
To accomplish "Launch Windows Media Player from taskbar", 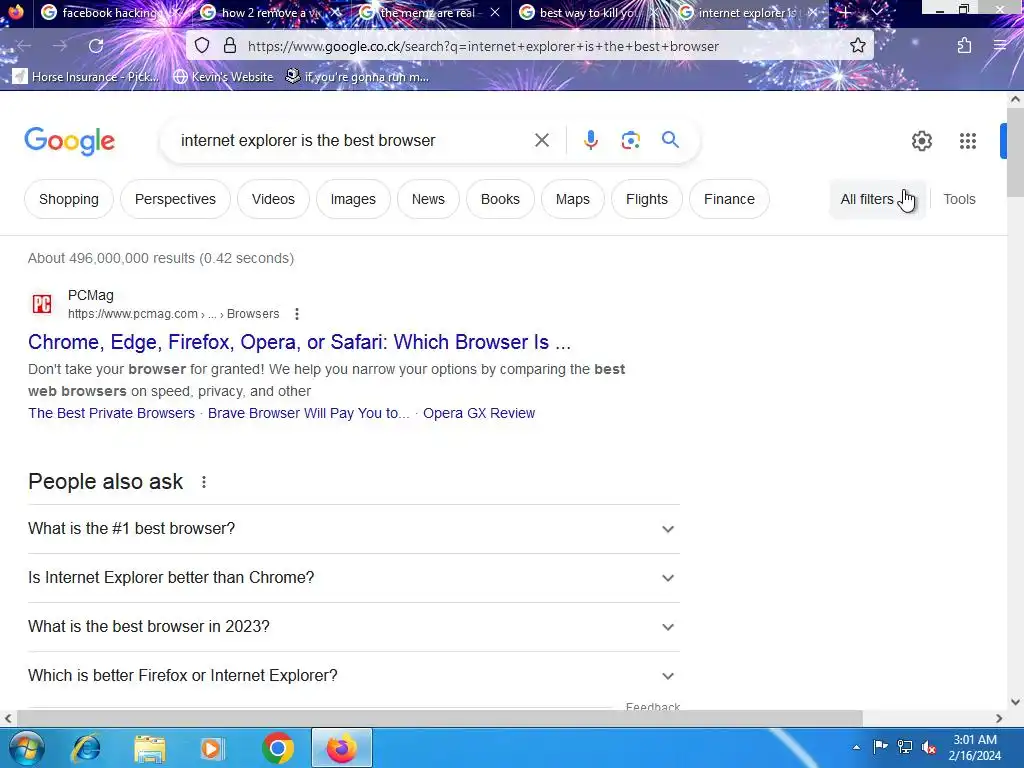I will coord(212,748).
